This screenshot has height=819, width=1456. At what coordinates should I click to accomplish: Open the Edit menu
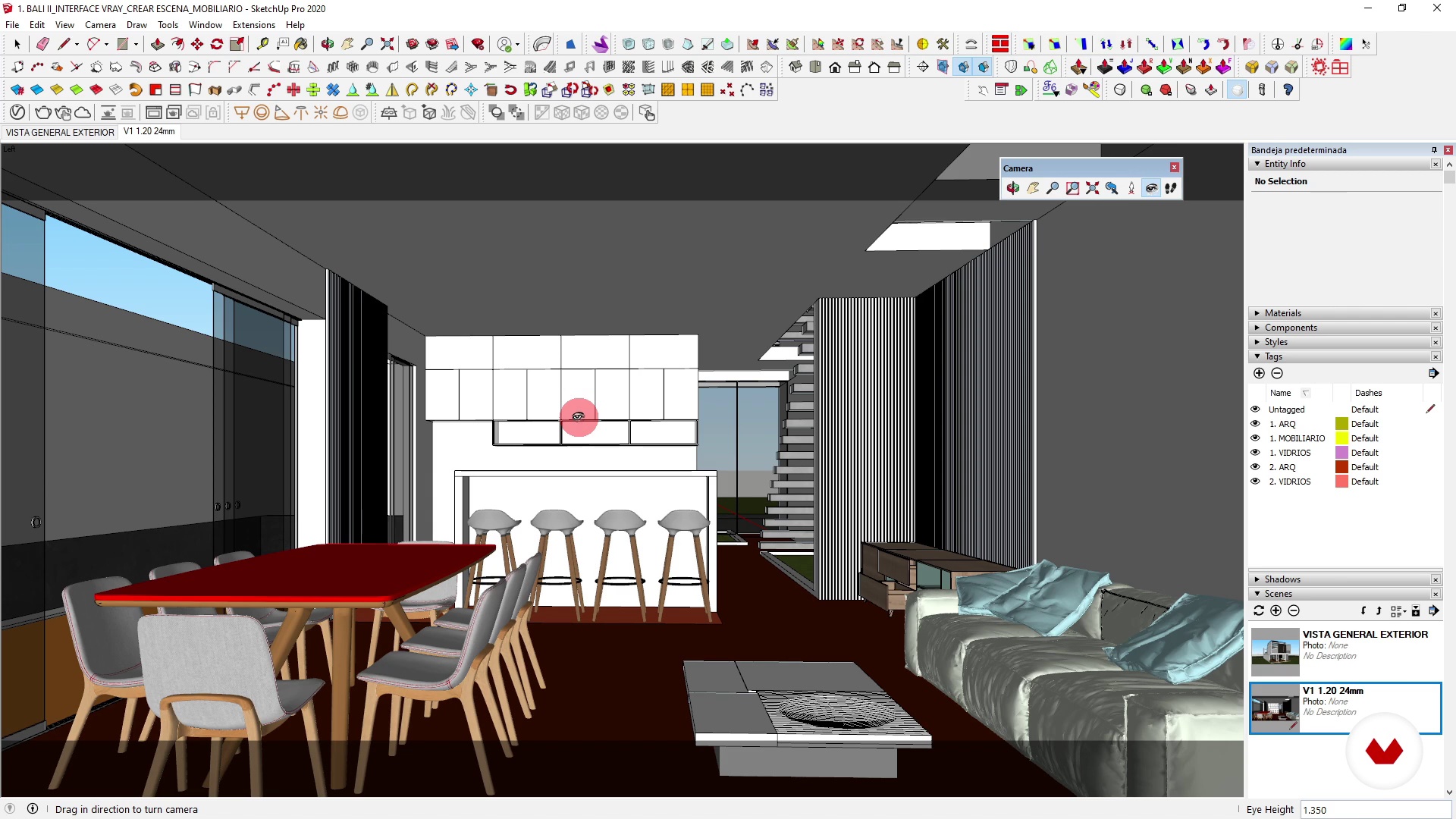click(x=36, y=25)
